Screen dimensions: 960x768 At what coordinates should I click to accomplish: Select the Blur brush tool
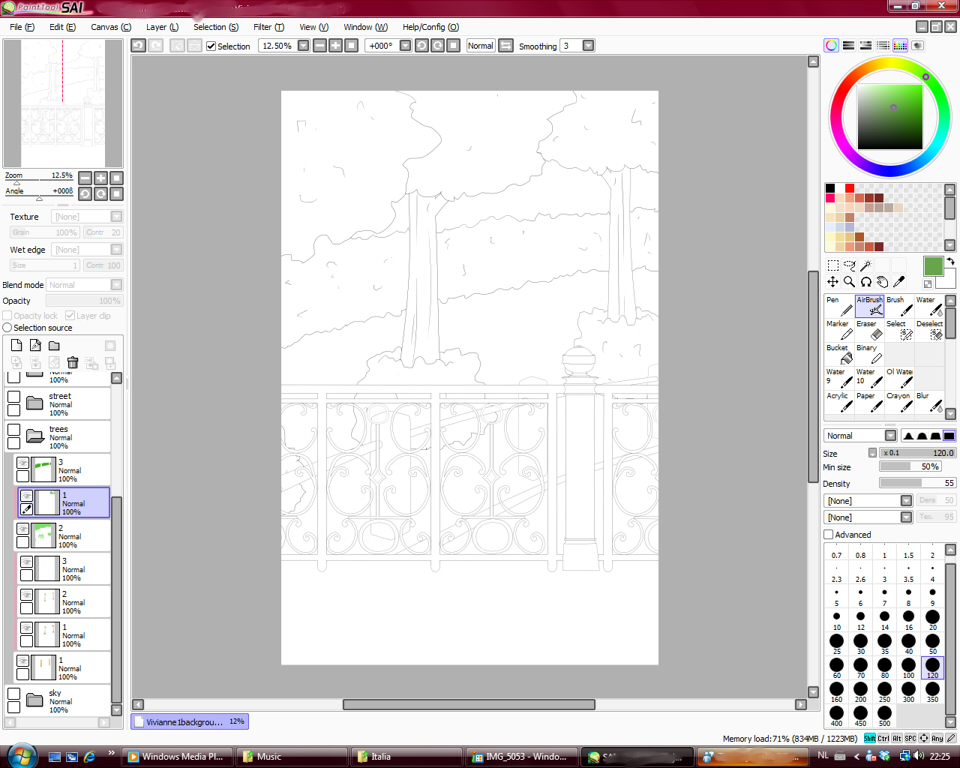[x=928, y=402]
